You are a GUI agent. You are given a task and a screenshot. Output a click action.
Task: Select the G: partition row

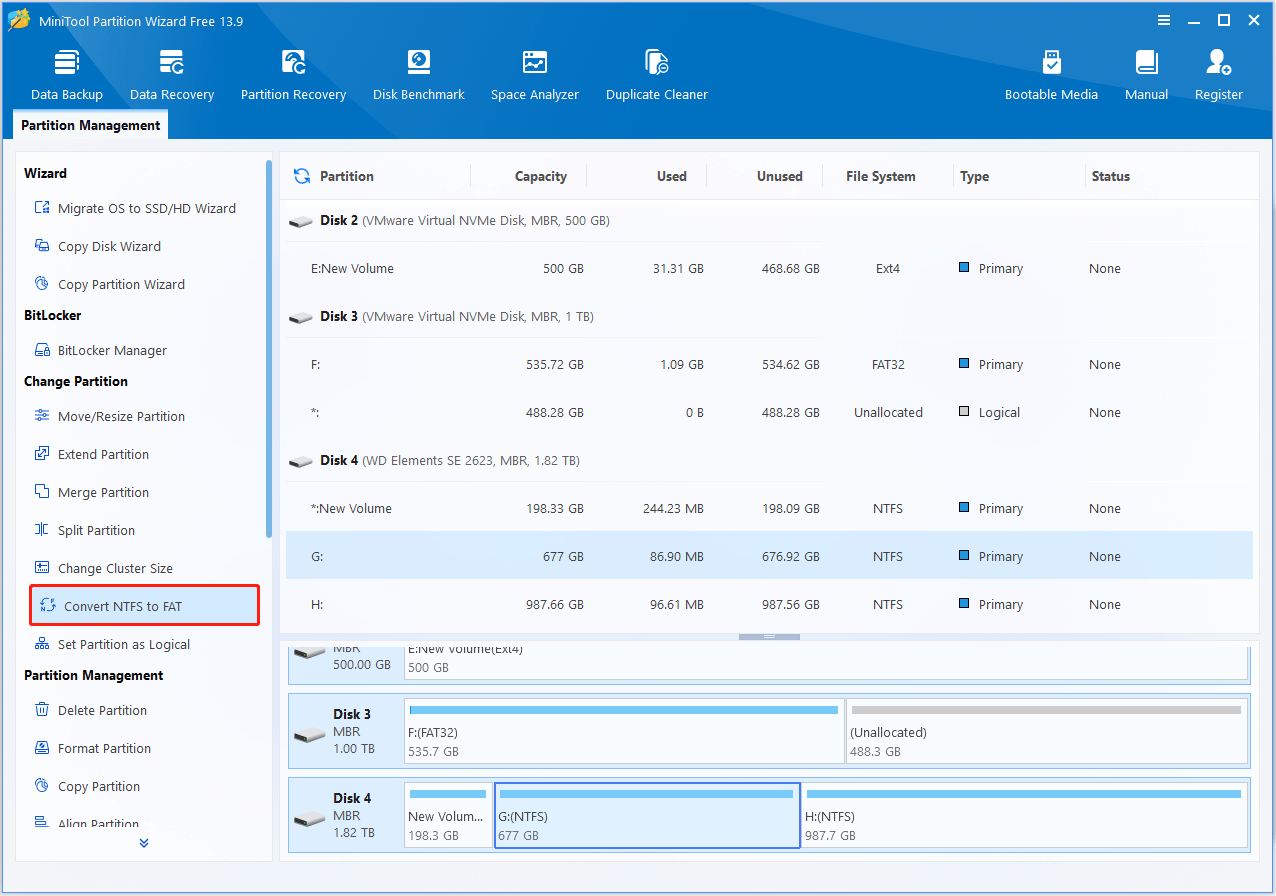click(x=769, y=556)
